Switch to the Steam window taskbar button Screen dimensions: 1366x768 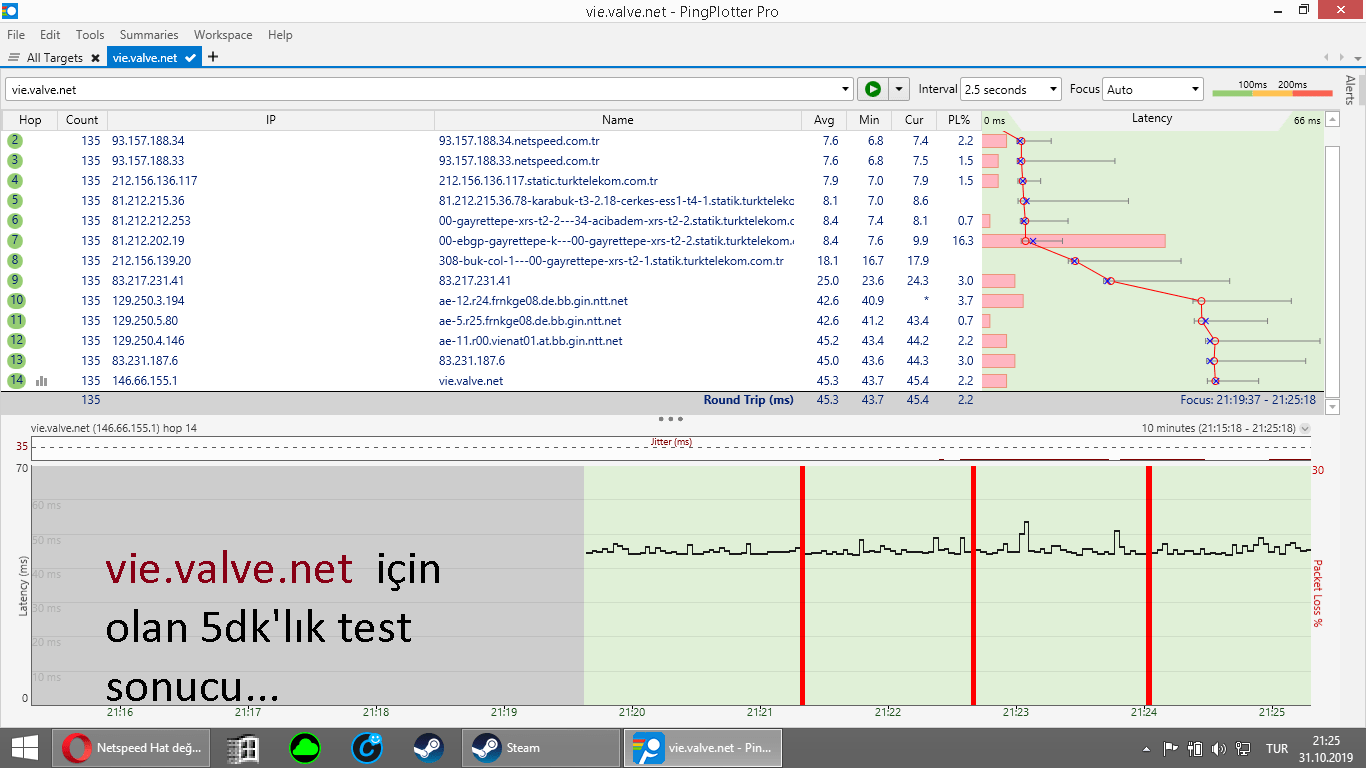(541, 747)
